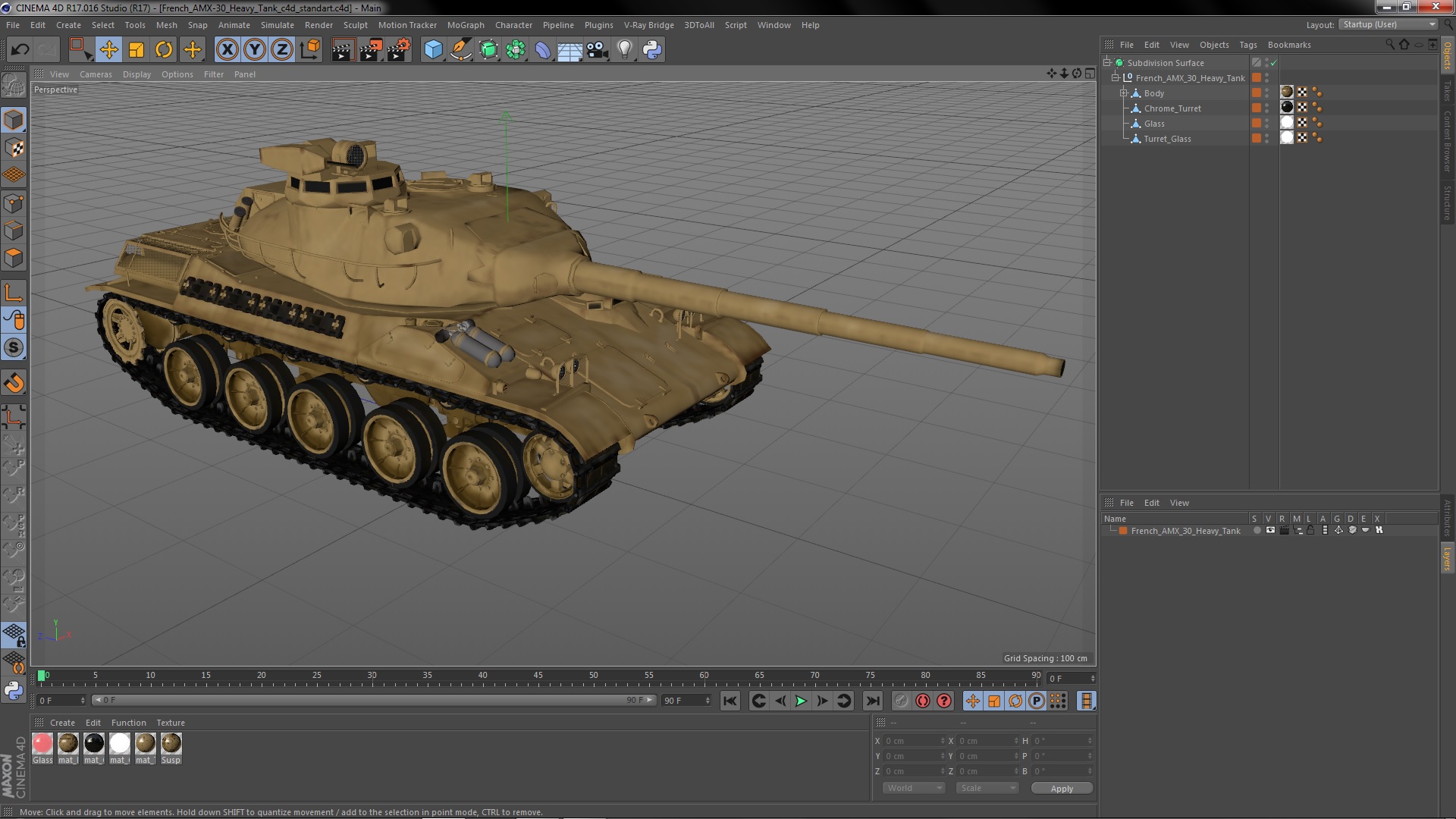Click the Undo arrow icon
Screen dimensions: 1456x819
click(20, 50)
